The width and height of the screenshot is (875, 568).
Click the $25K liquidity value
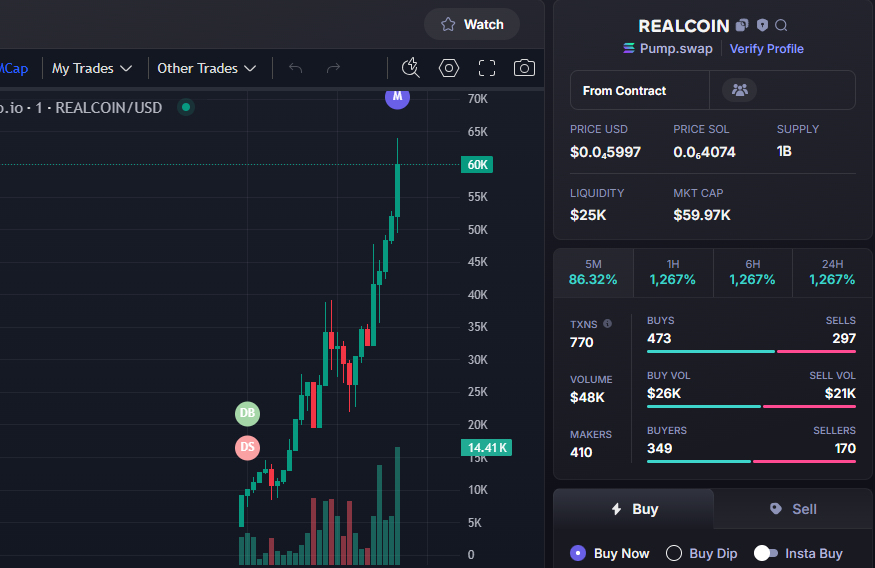click(x=588, y=215)
